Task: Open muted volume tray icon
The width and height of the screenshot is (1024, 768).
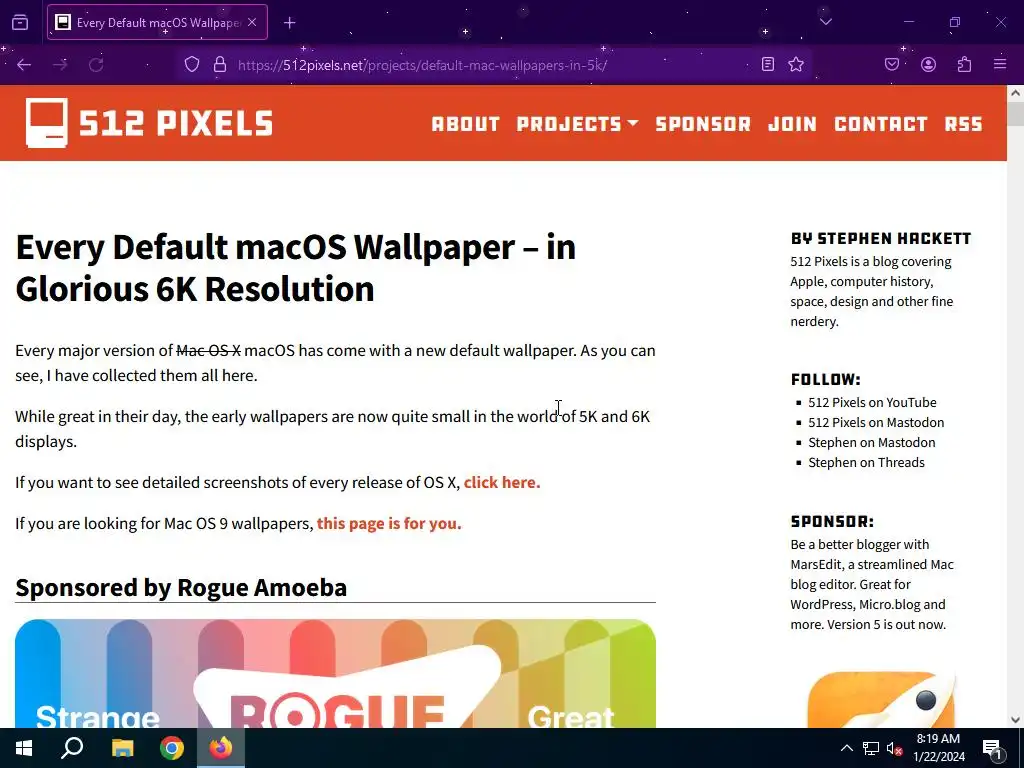Action: pyautogui.click(x=894, y=748)
